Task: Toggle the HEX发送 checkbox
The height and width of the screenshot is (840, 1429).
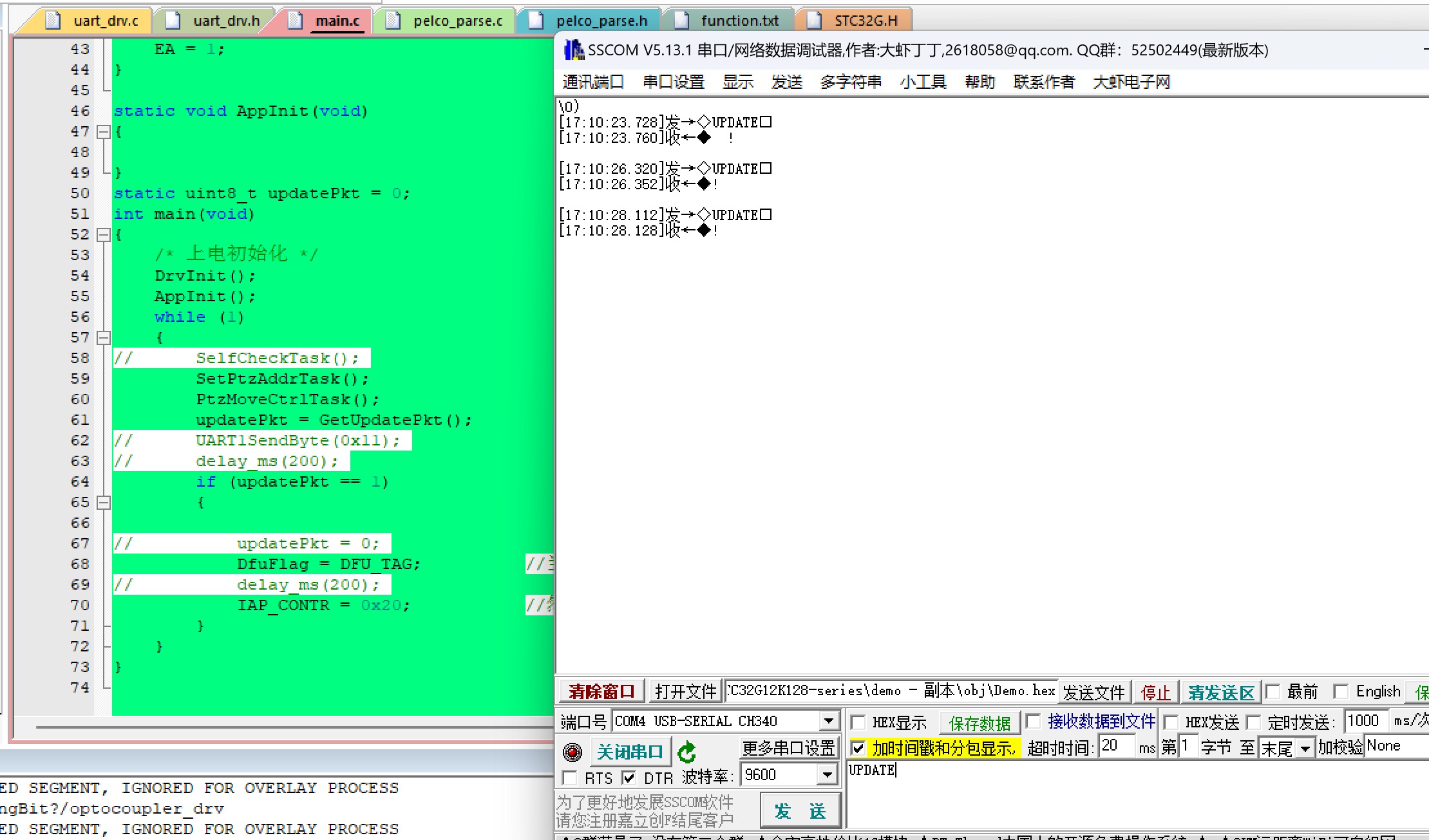Action: pyautogui.click(x=1171, y=722)
